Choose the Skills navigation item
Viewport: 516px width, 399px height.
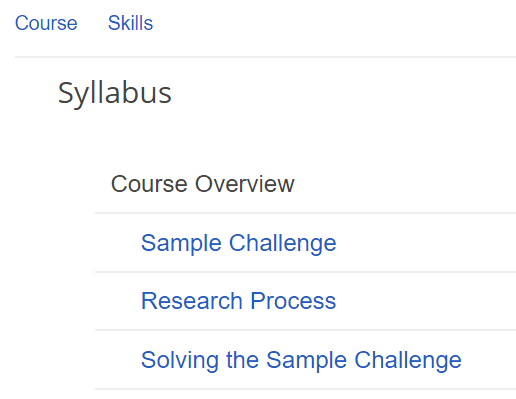(x=130, y=23)
